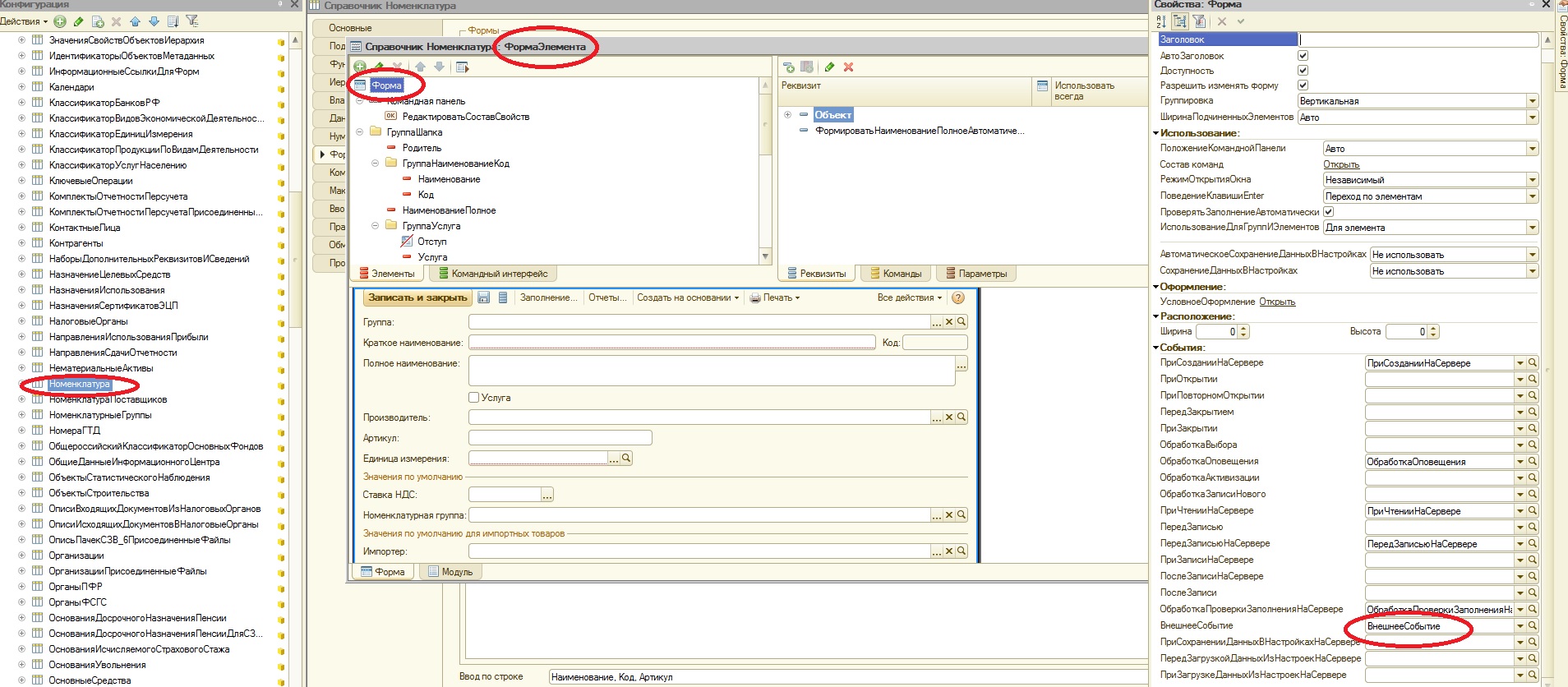
Task: Click green Add element icon in form elements toolbar
Action: (360, 67)
